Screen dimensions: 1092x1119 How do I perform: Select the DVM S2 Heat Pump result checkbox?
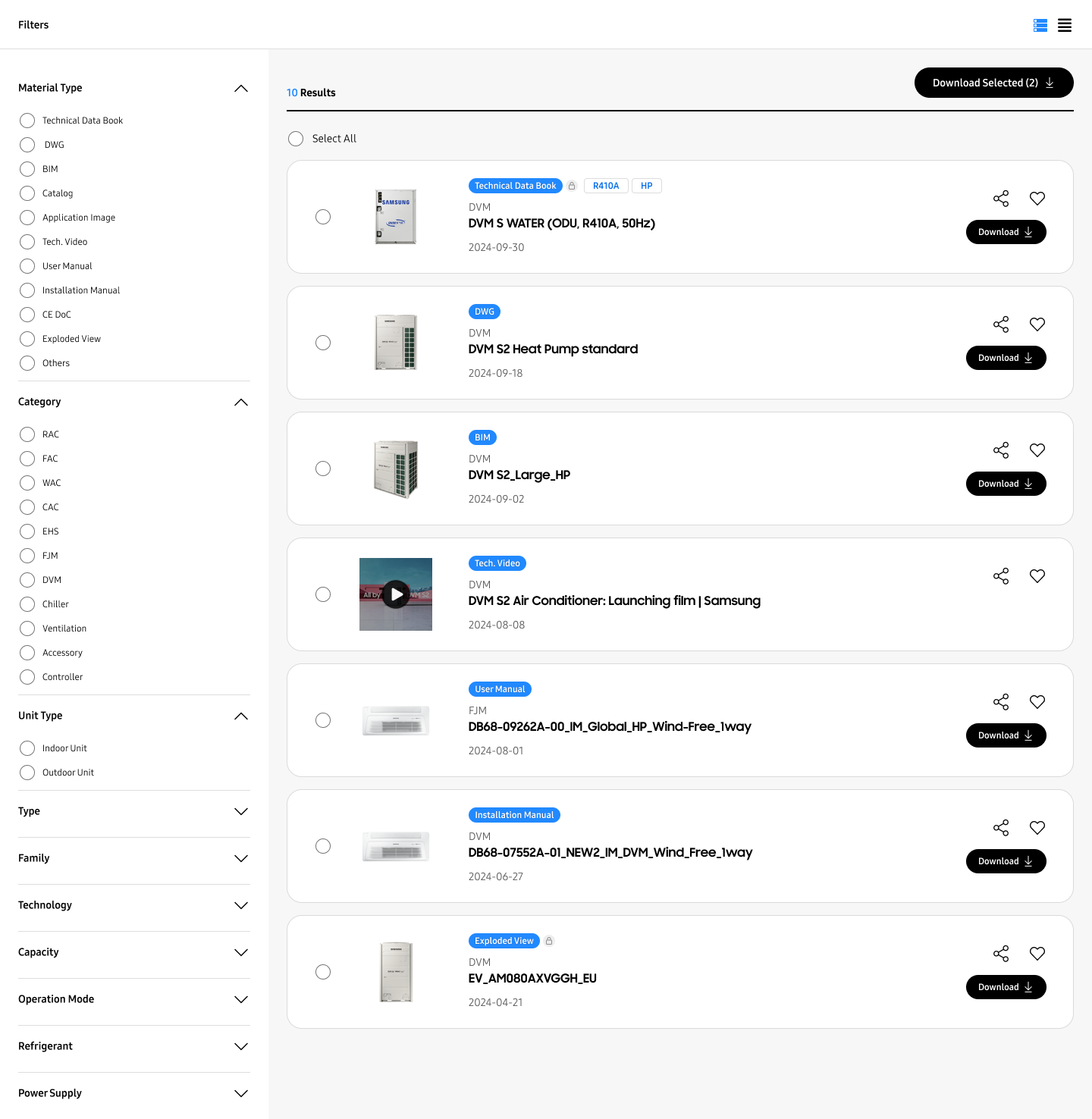(323, 343)
